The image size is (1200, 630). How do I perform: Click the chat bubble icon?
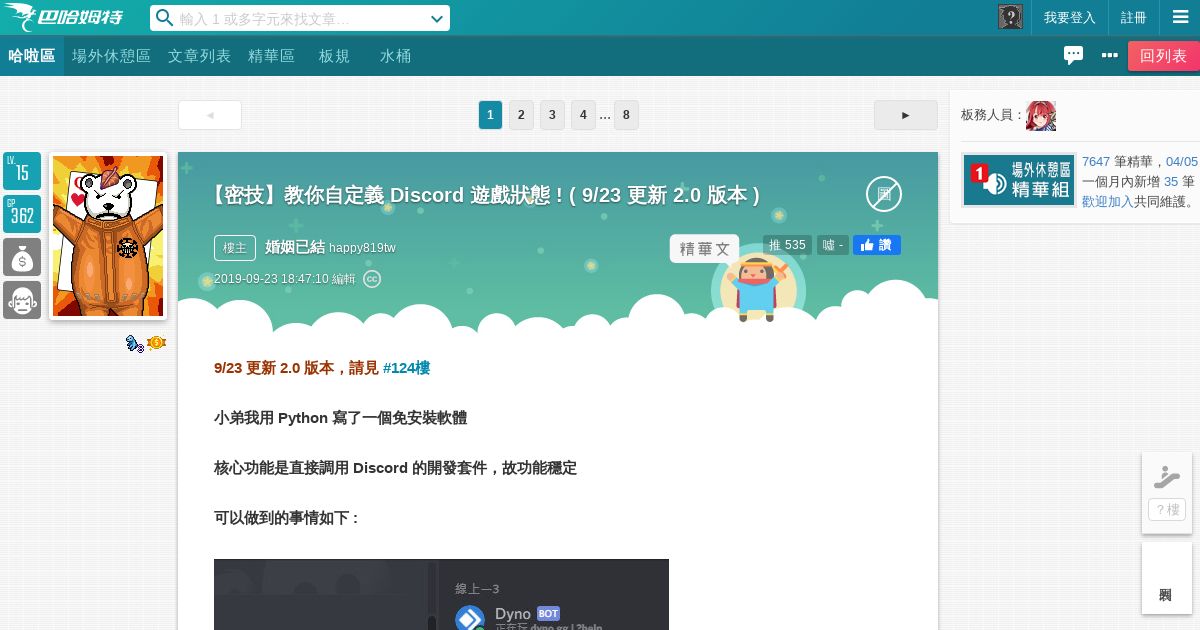(x=1073, y=55)
